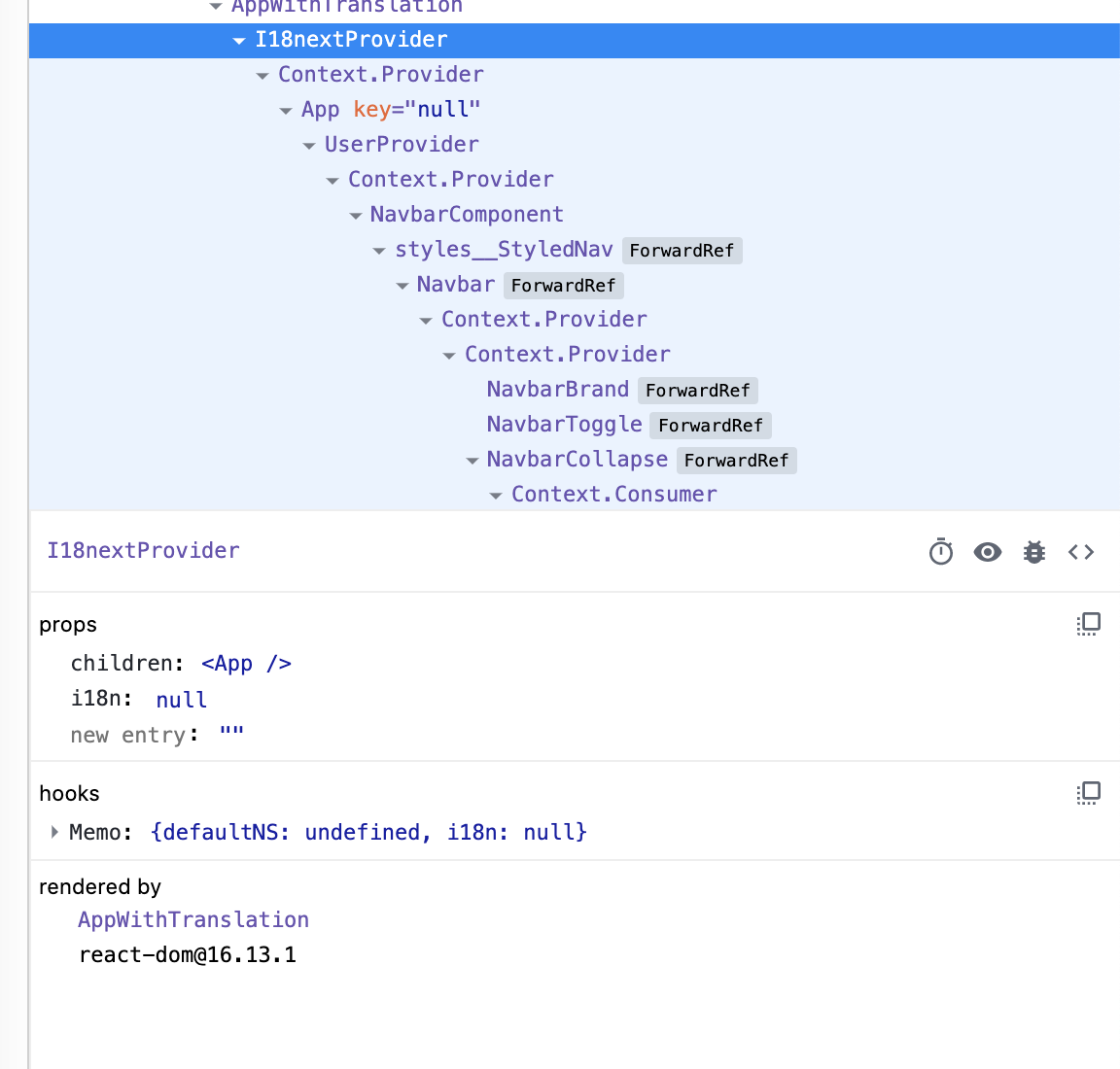Click the copy icon in the hooks panel
This screenshot has height=1069, width=1120.
point(1088,793)
